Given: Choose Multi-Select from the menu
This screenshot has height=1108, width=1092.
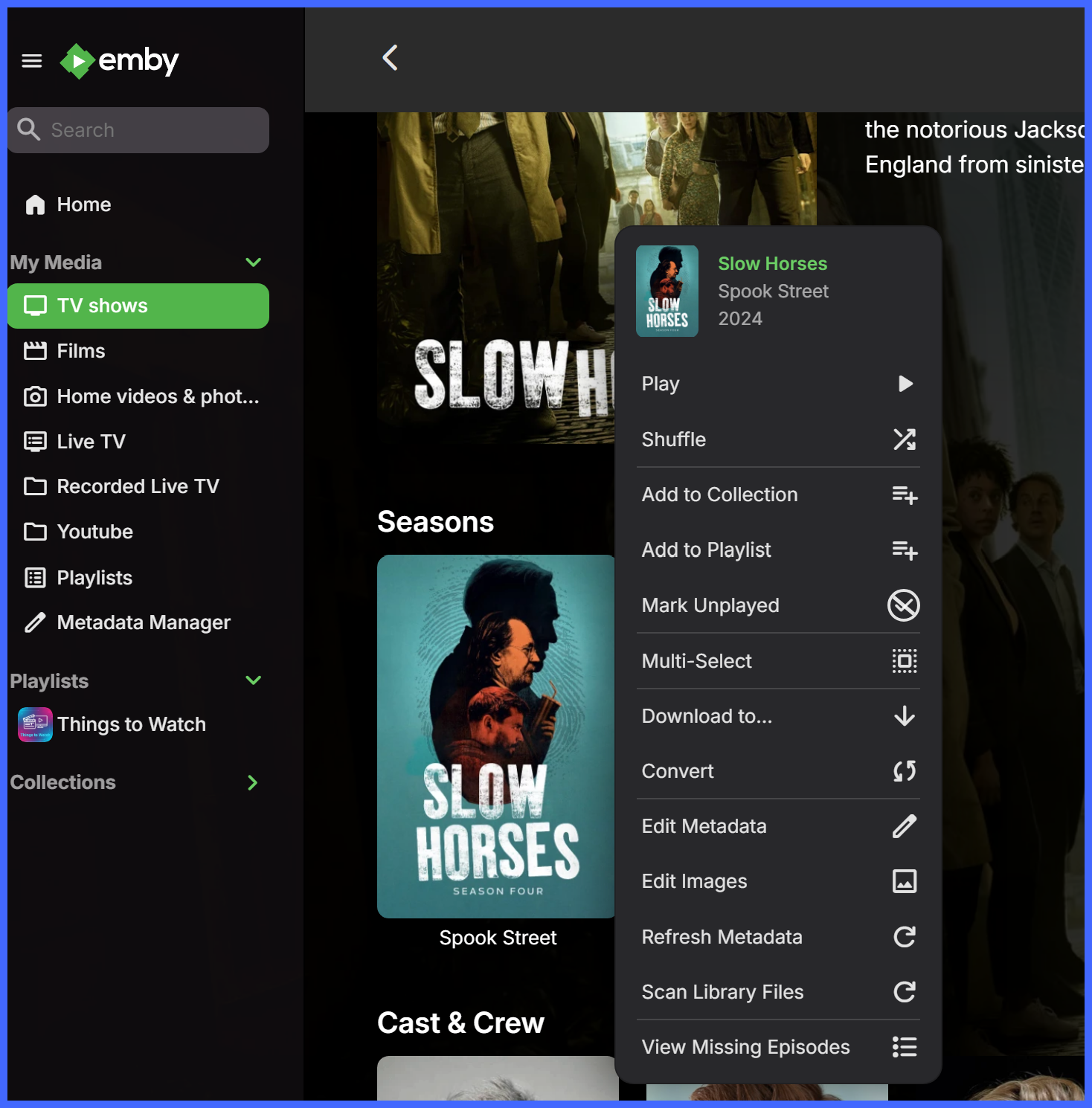Looking at the screenshot, I should [x=779, y=661].
